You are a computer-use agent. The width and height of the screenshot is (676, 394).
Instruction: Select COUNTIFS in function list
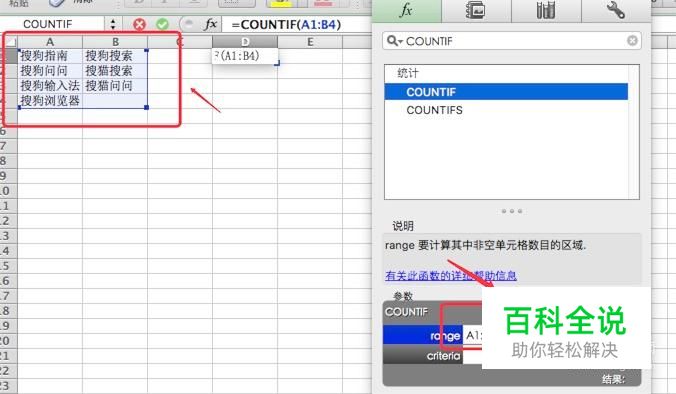pyautogui.click(x=506, y=110)
